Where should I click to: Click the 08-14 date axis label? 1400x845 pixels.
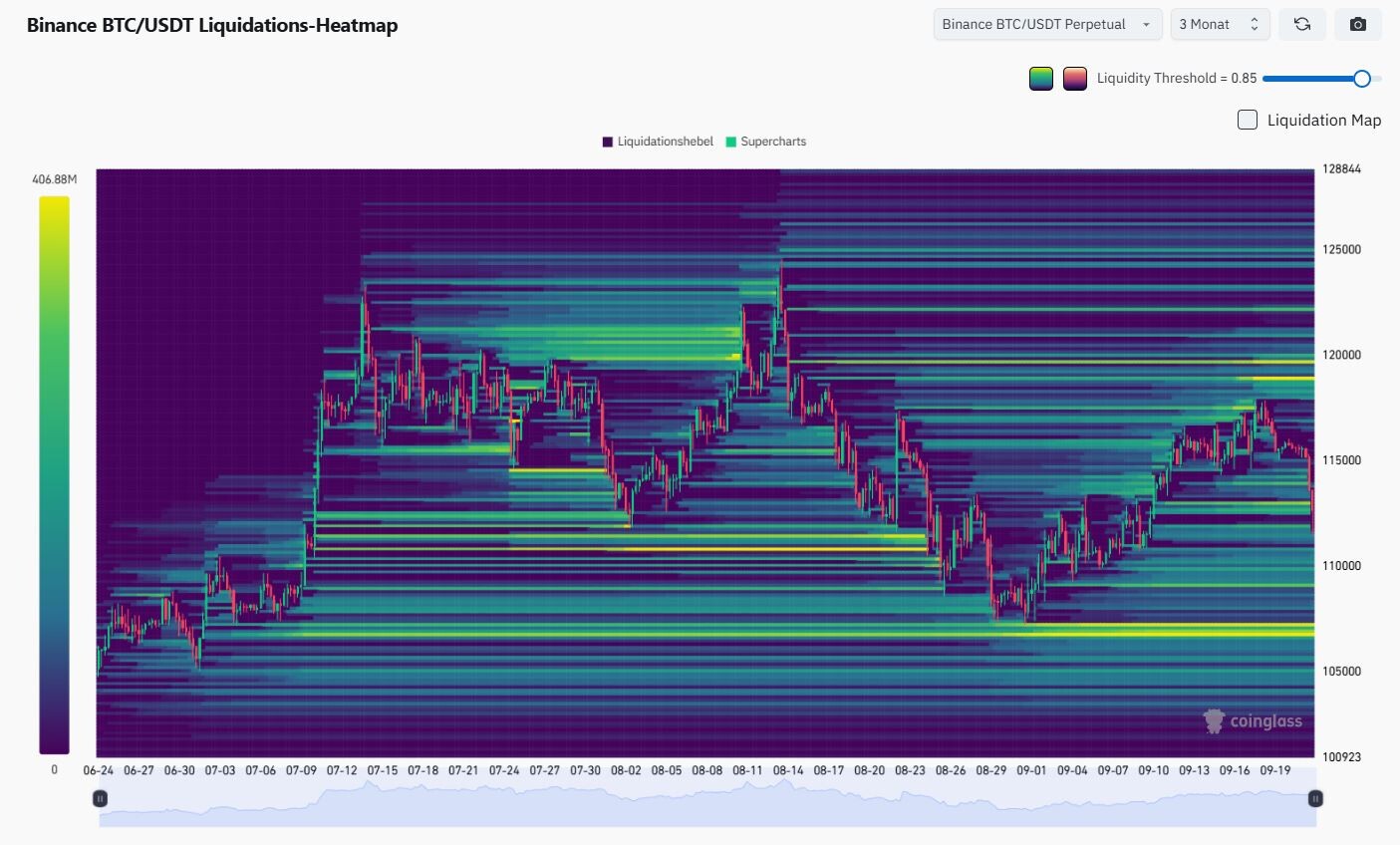point(788,770)
